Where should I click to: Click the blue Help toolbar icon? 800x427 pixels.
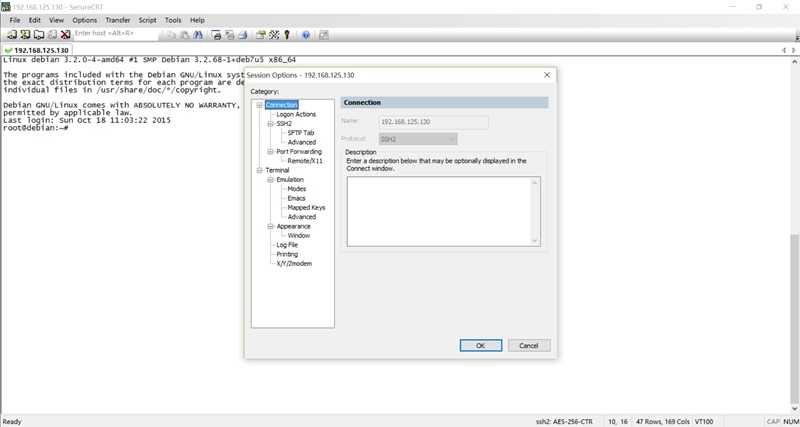[306, 35]
